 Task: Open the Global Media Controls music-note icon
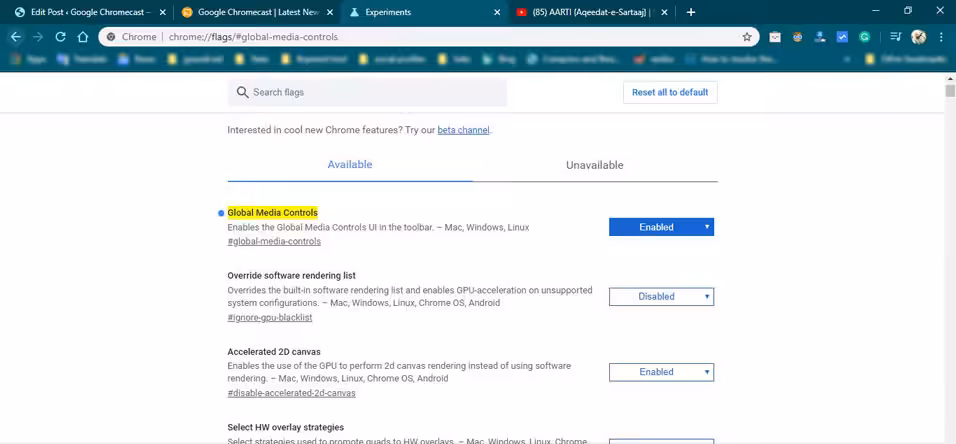pos(895,37)
